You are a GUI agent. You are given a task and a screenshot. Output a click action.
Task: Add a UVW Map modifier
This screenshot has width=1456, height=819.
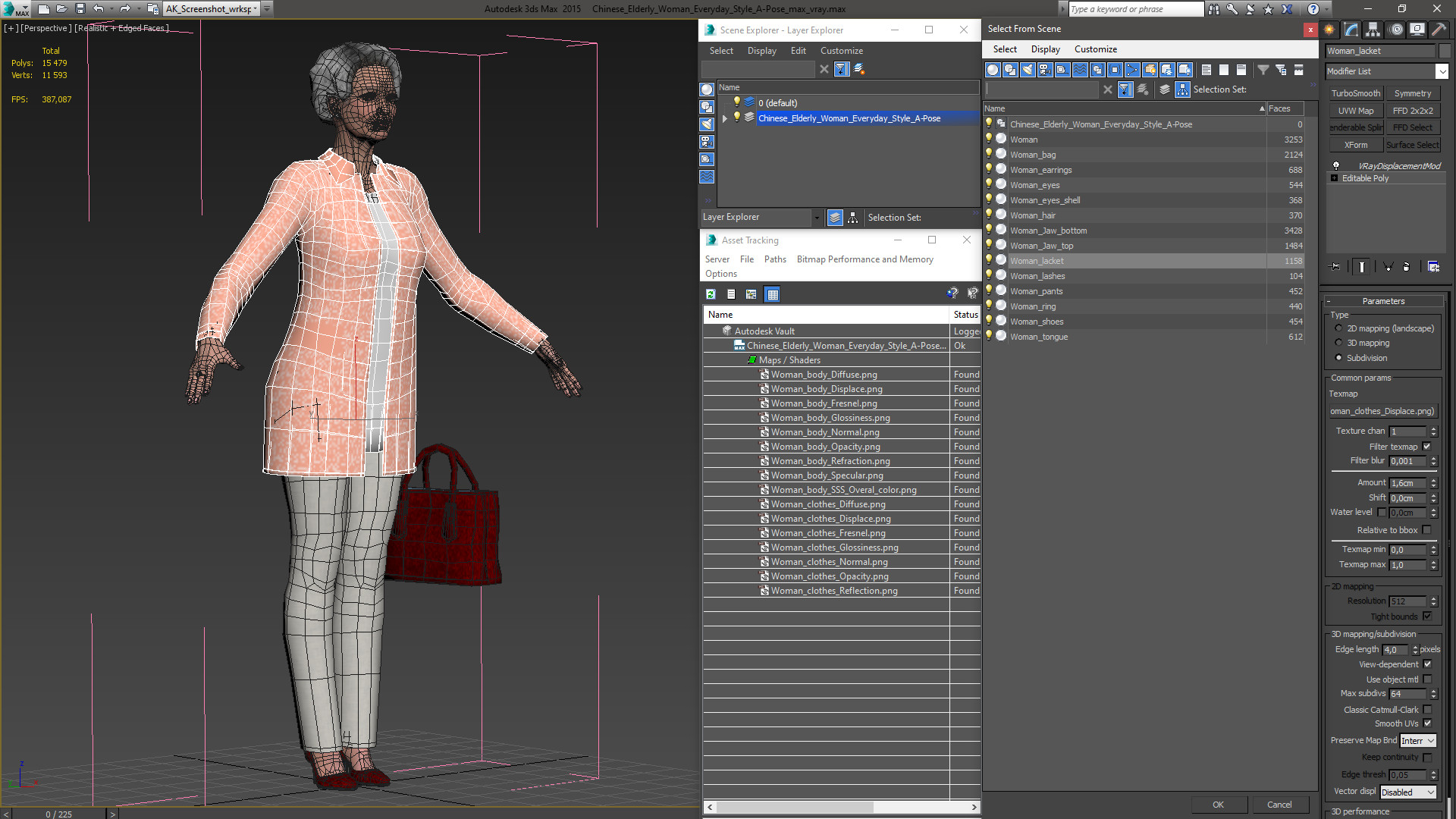click(1355, 111)
